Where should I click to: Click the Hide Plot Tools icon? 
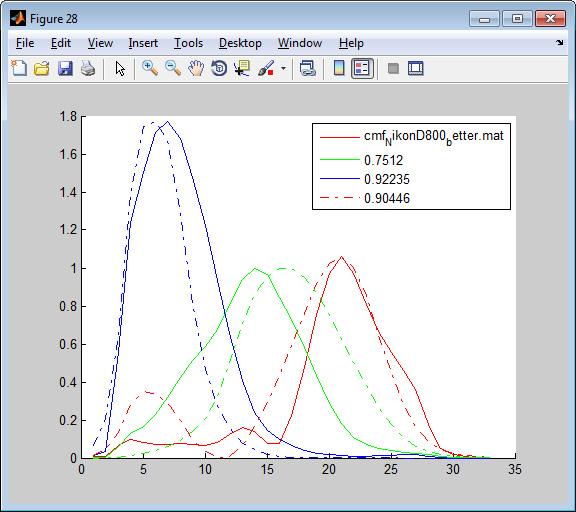[x=393, y=68]
